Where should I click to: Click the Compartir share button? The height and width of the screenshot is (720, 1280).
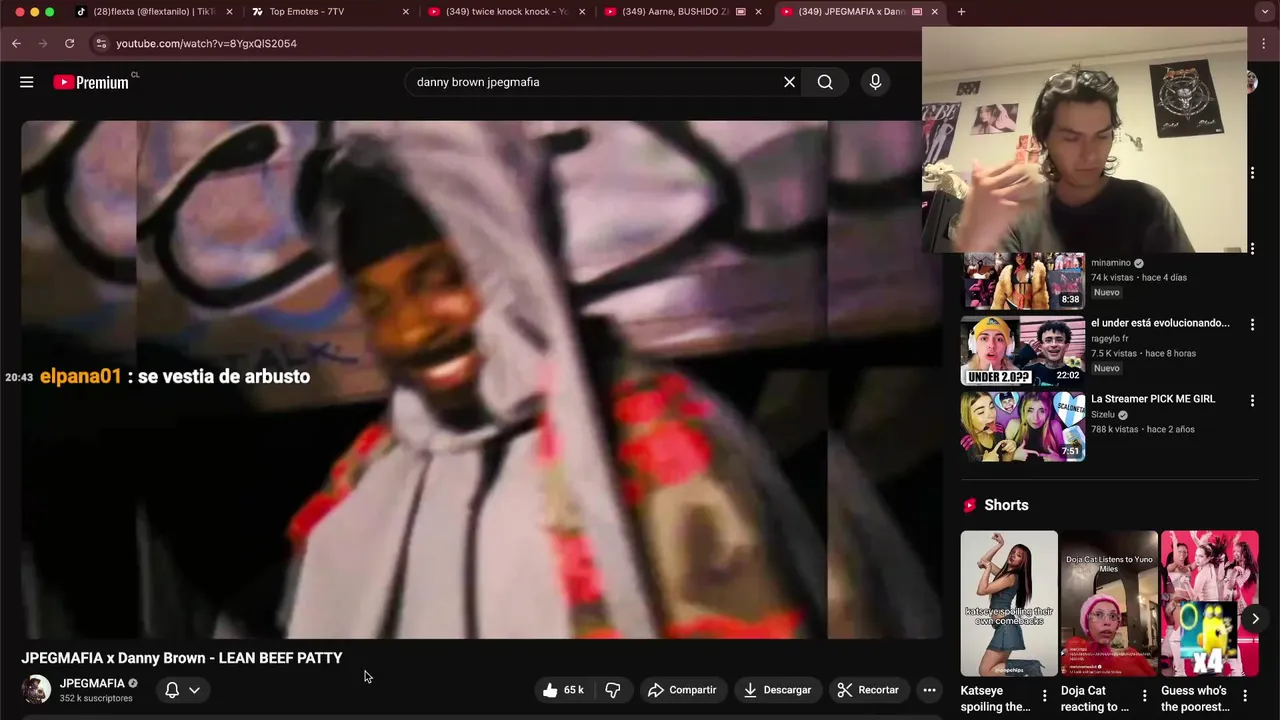tap(682, 690)
